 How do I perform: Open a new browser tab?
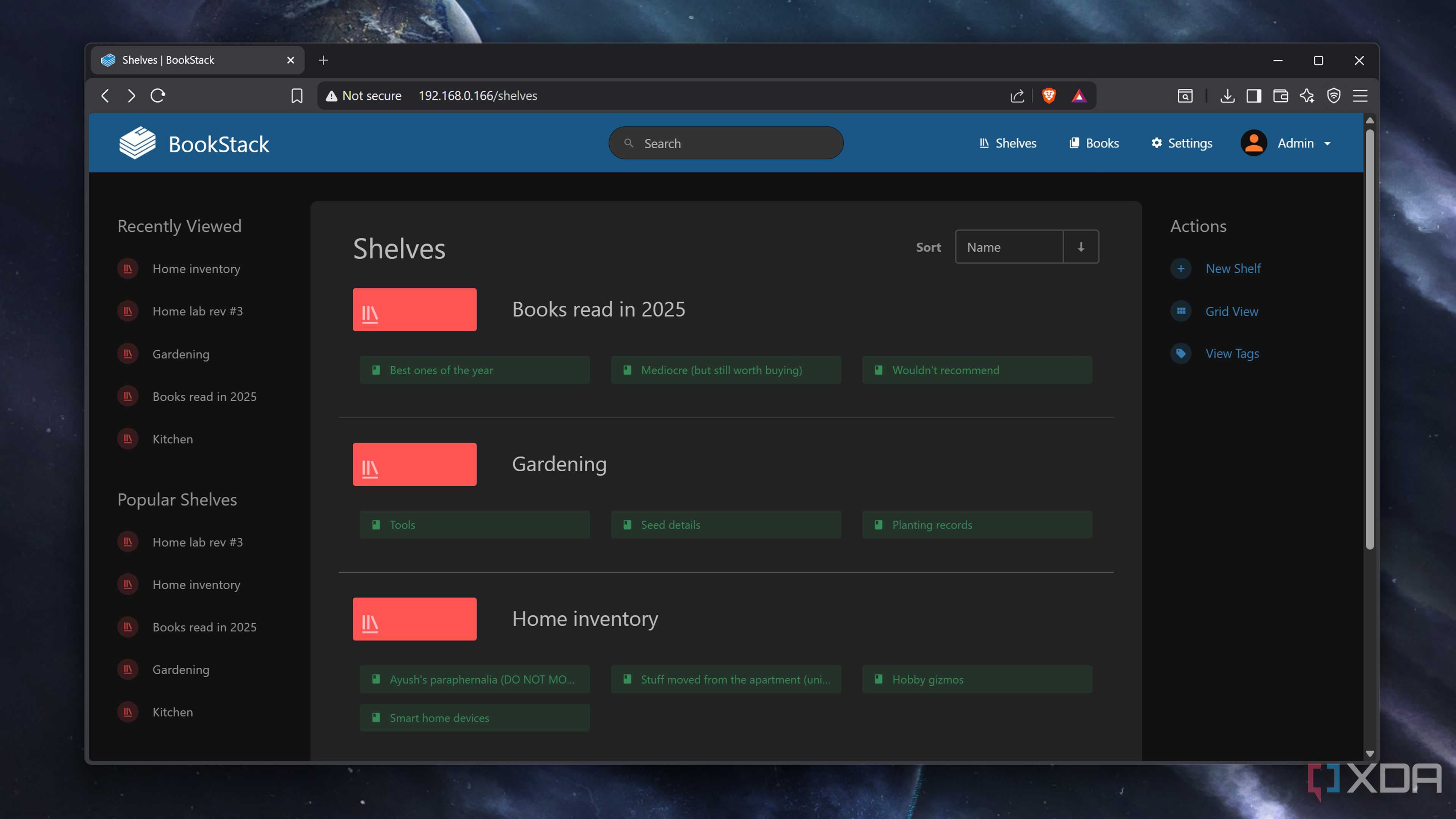(x=323, y=60)
